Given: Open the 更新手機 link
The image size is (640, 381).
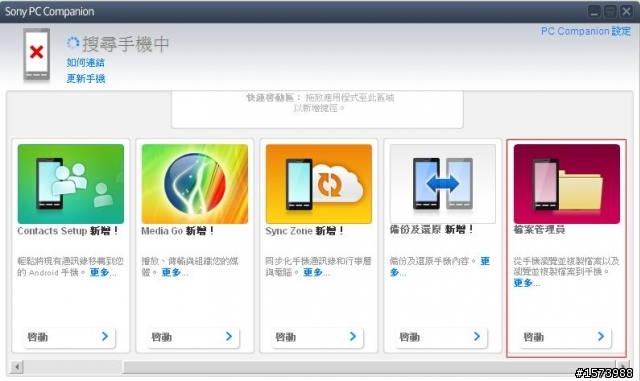Looking at the screenshot, I should 86,78.
